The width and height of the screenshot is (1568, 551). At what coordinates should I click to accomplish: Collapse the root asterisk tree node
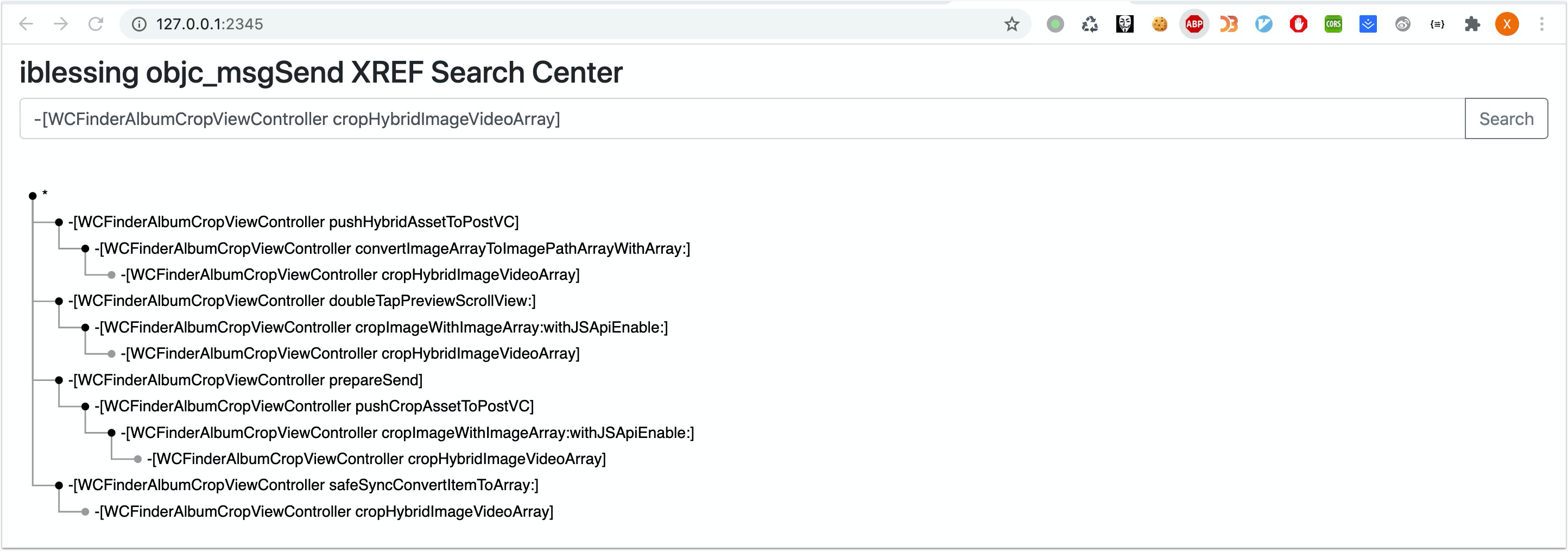[33, 196]
